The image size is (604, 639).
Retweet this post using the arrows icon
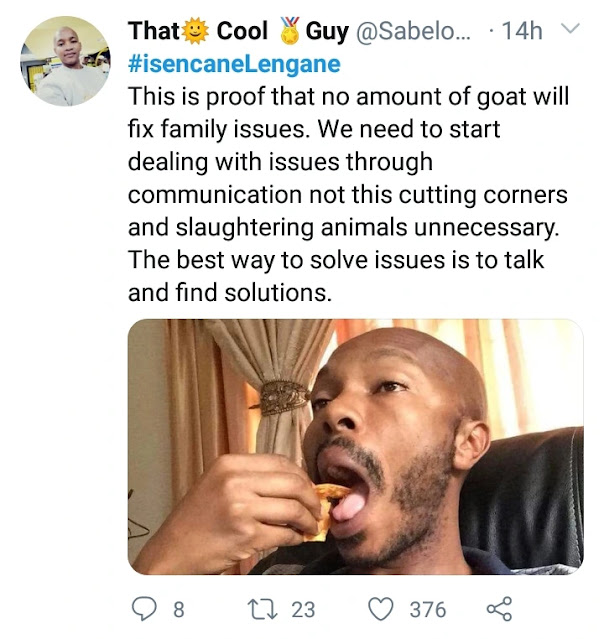coord(262,609)
